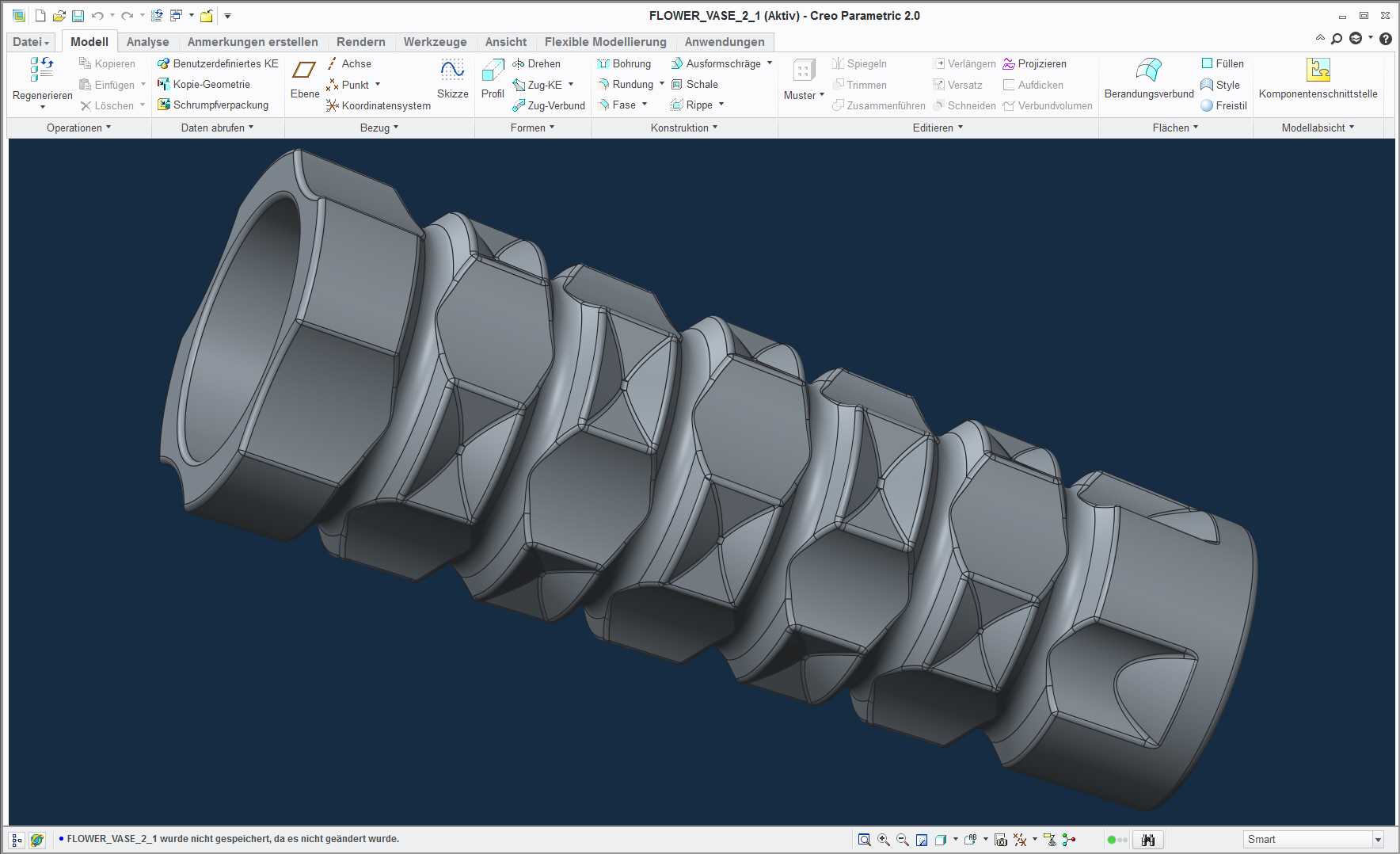Expand the Daten abrufen group
This screenshot has width=1400, height=854.
(217, 128)
